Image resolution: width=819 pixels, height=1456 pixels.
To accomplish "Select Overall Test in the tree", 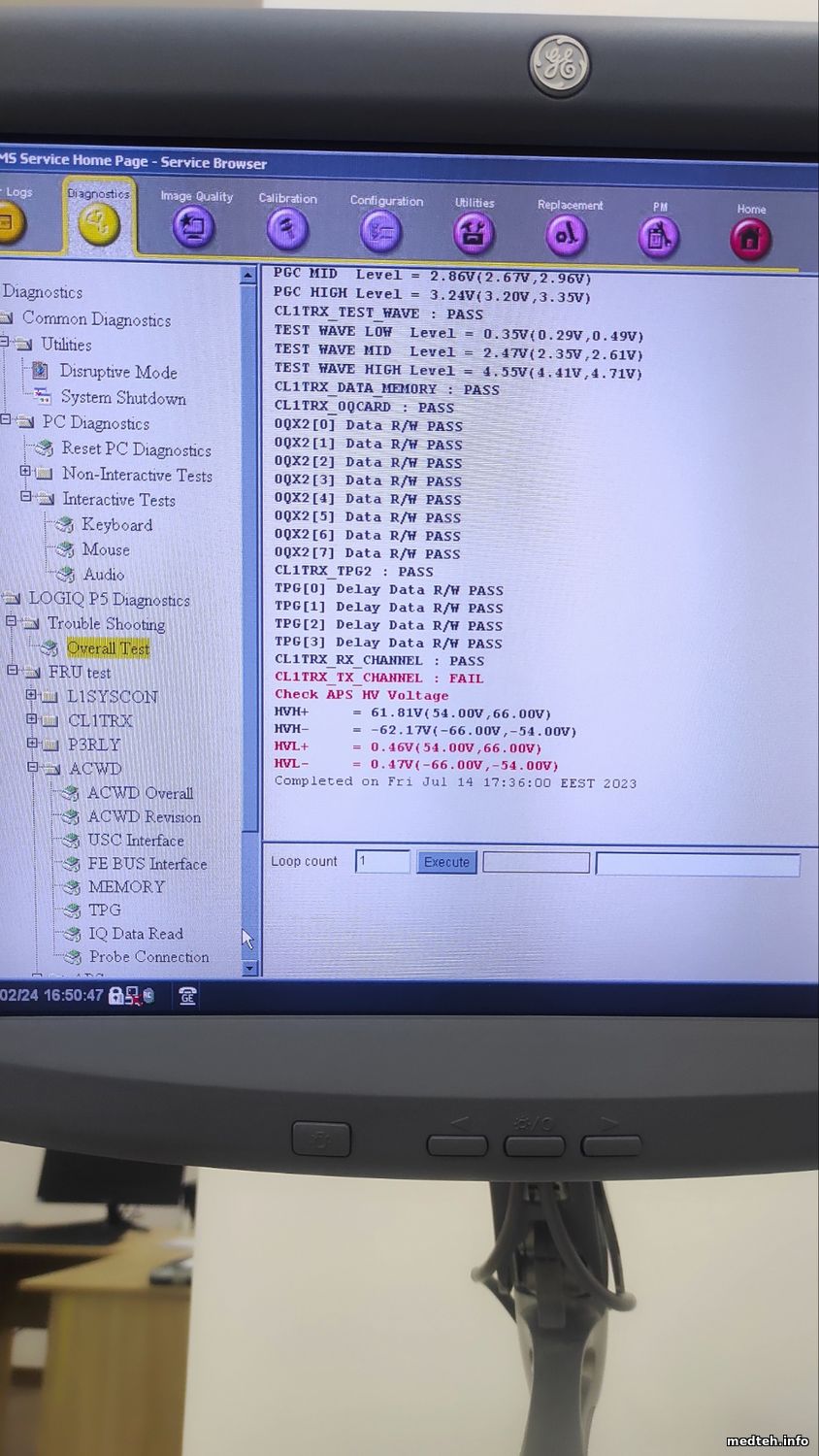I will pos(108,648).
